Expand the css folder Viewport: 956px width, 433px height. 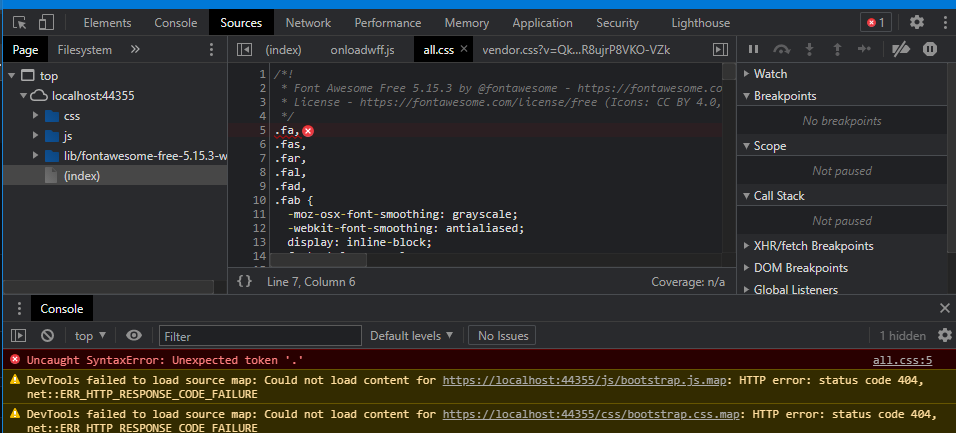click(x=36, y=116)
